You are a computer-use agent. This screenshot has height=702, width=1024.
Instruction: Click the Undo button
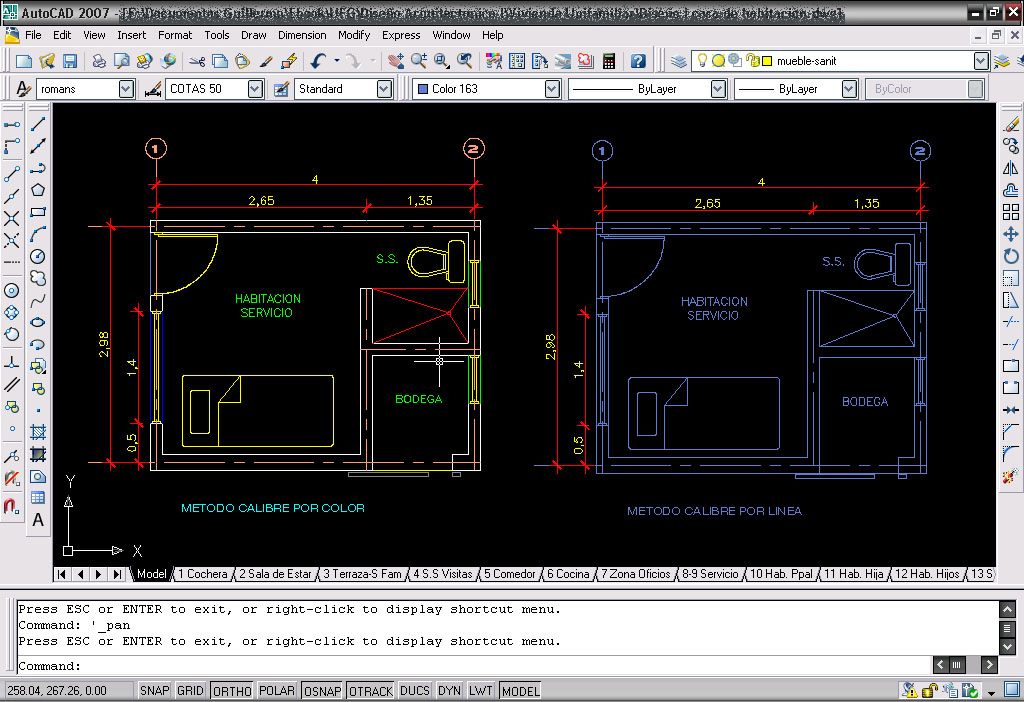coord(317,60)
